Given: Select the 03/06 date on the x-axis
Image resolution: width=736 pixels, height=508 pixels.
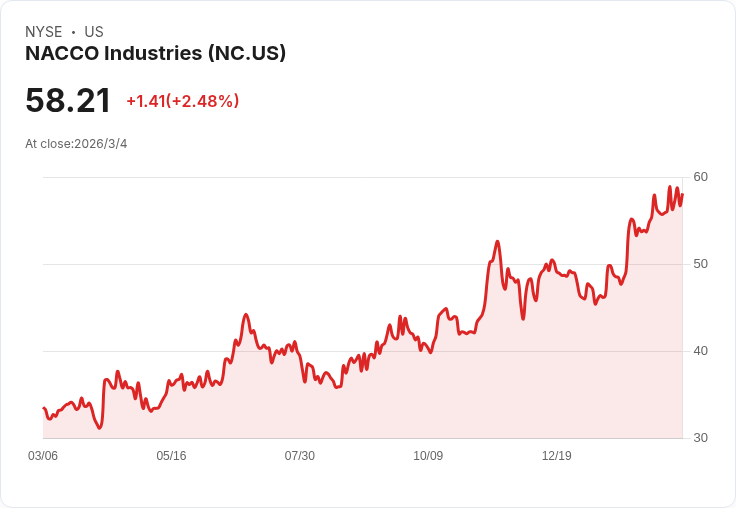Looking at the screenshot, I should 43,456.
